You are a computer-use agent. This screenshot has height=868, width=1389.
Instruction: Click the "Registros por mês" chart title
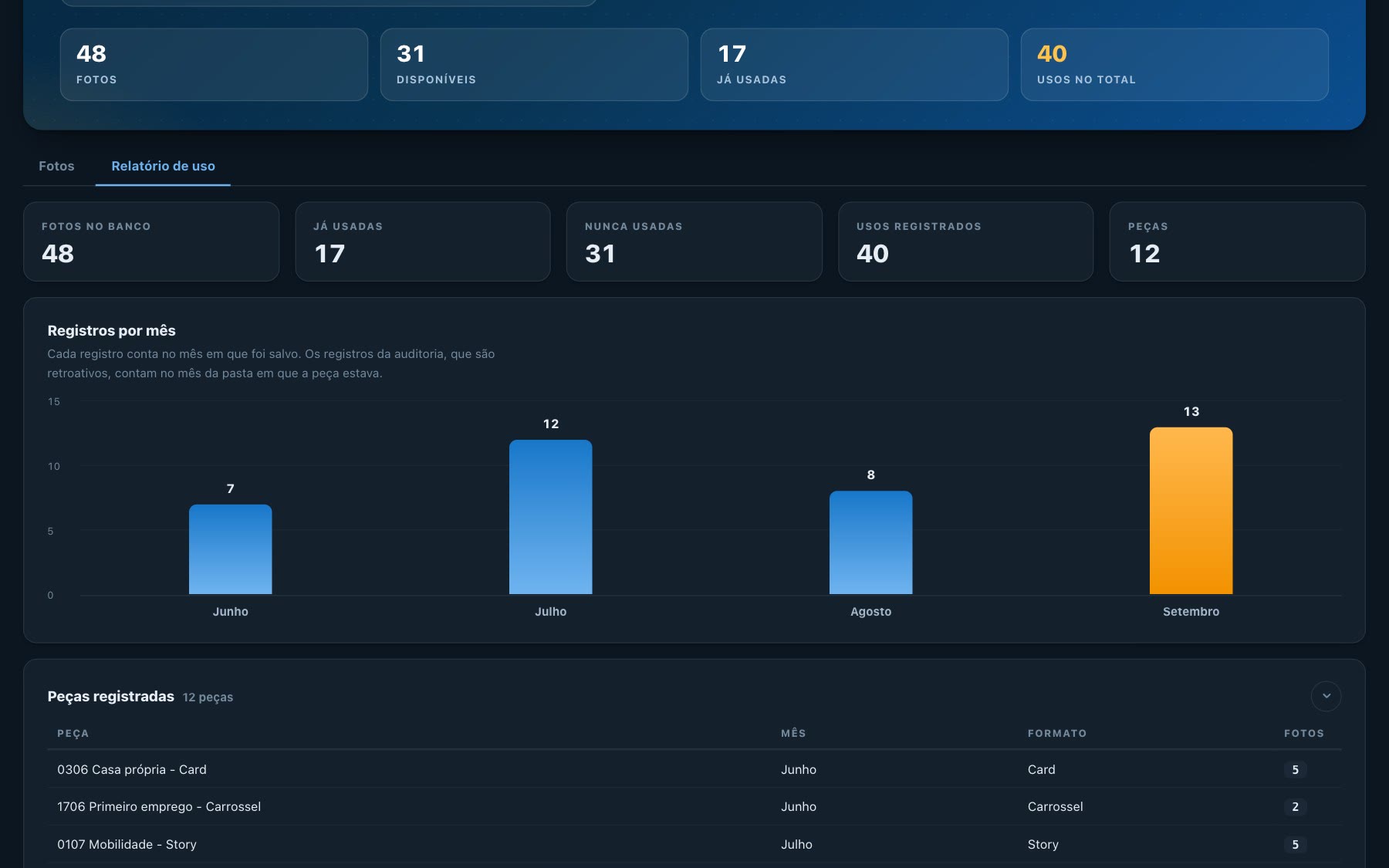[x=111, y=330]
